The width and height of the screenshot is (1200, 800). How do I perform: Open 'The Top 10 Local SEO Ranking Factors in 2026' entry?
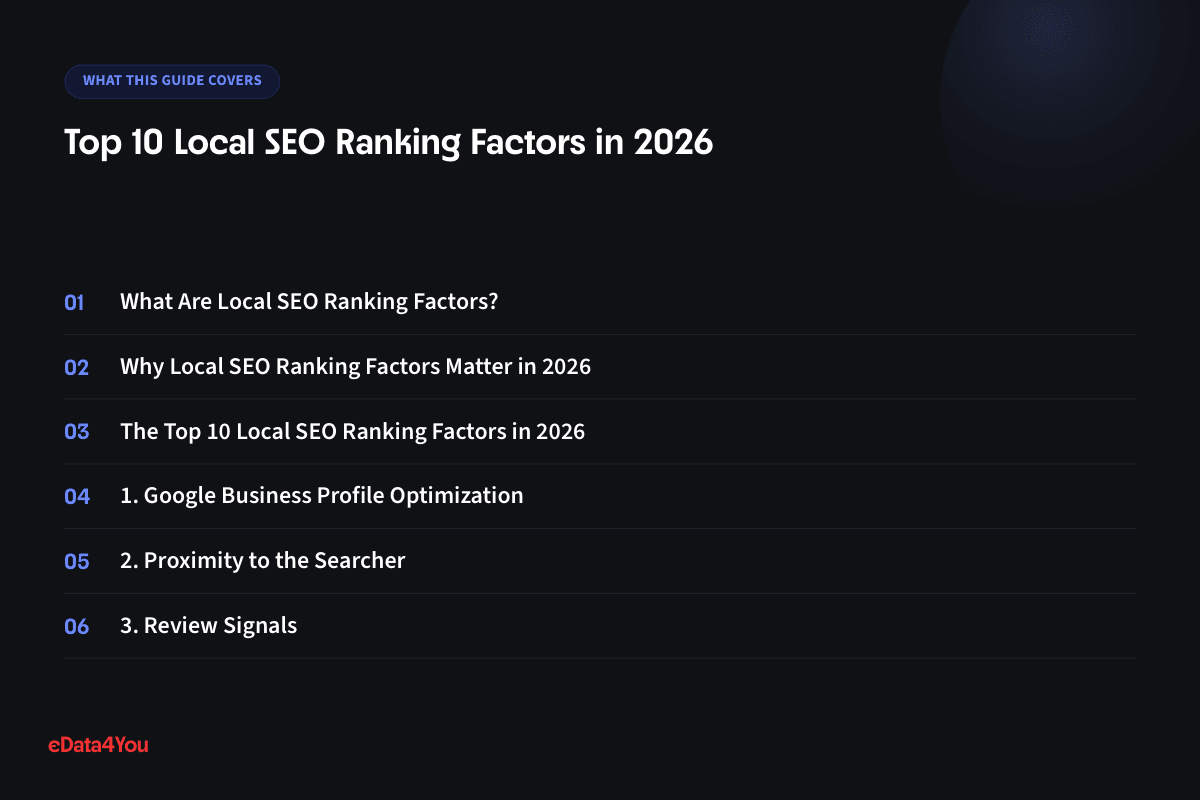[352, 432]
